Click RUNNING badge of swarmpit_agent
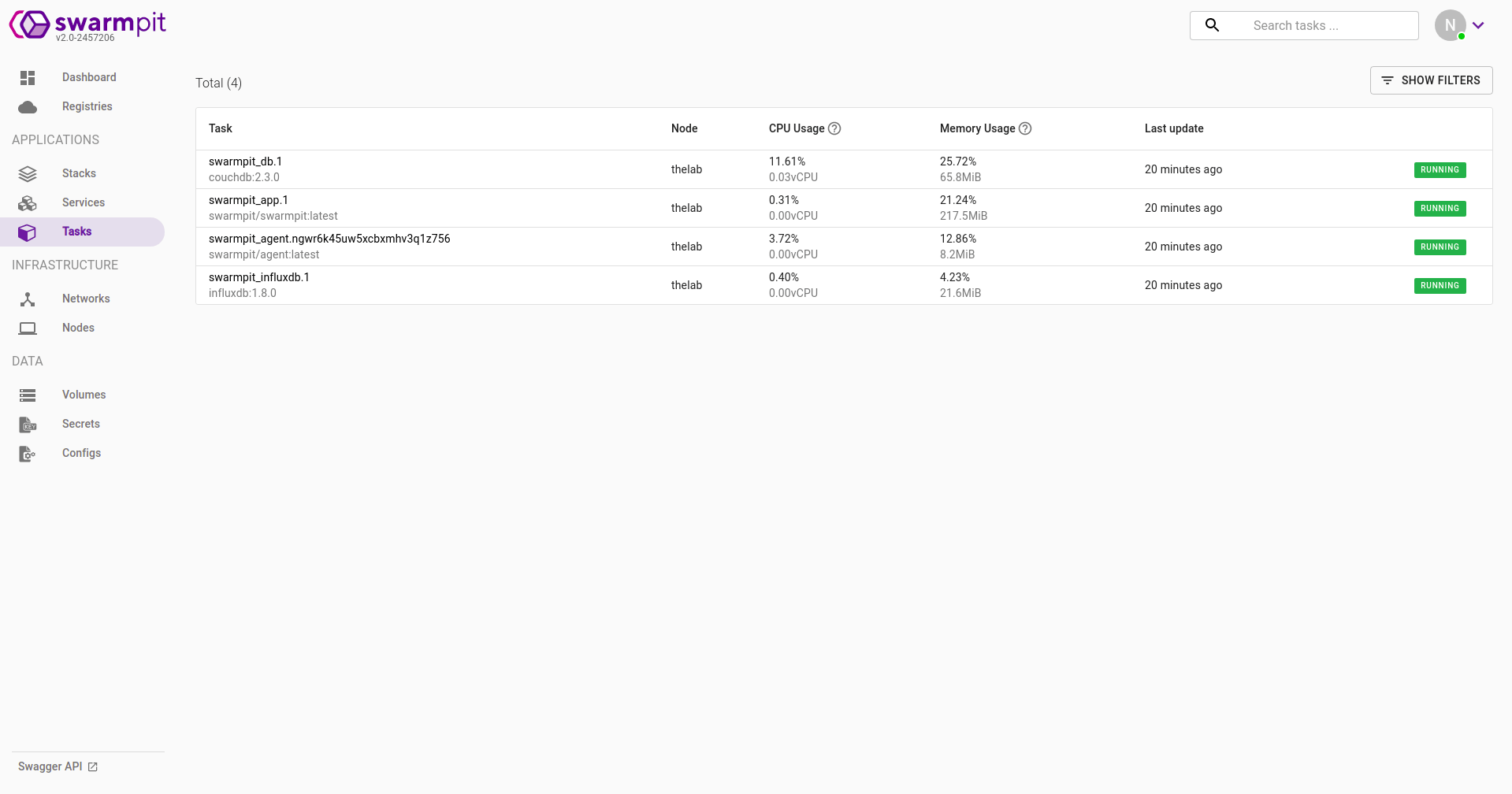Screen dimensions: 1512x794 coord(1440,247)
